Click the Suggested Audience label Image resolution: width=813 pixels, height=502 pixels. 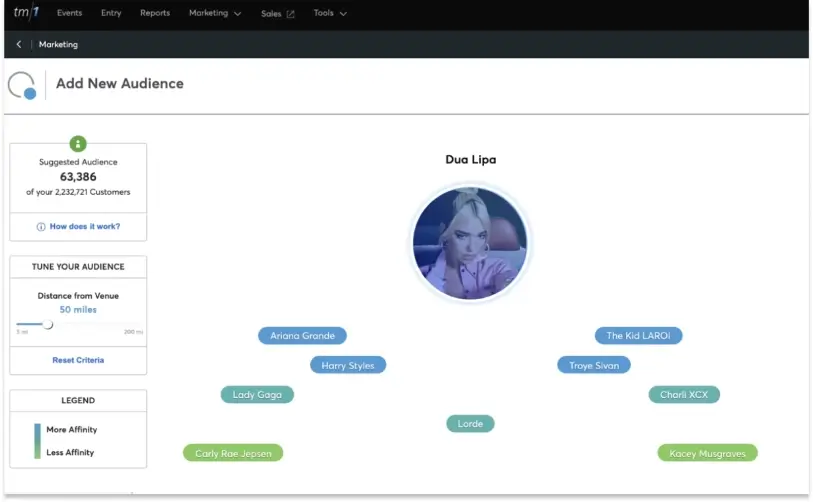78,162
